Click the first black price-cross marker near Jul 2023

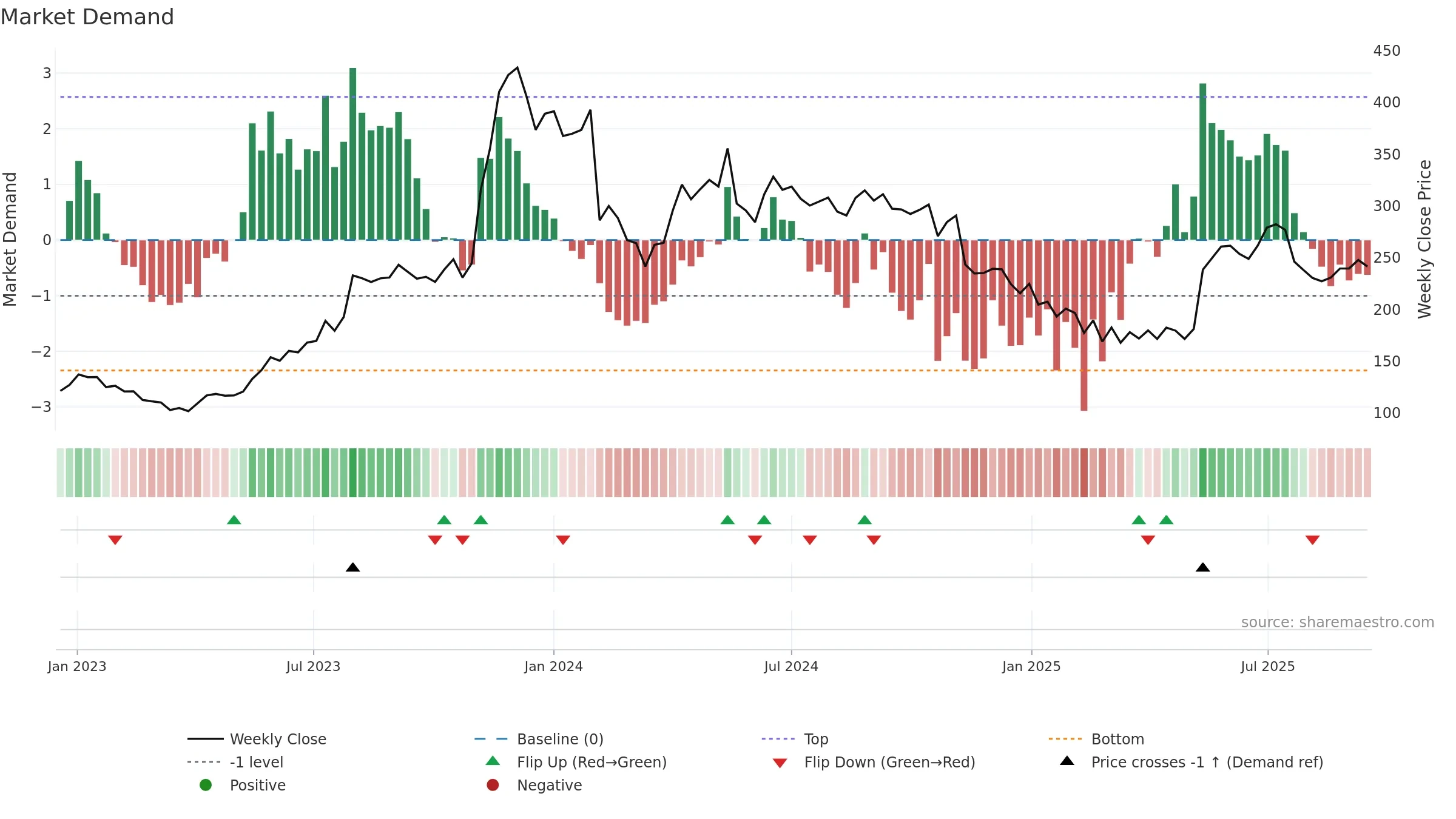point(352,567)
